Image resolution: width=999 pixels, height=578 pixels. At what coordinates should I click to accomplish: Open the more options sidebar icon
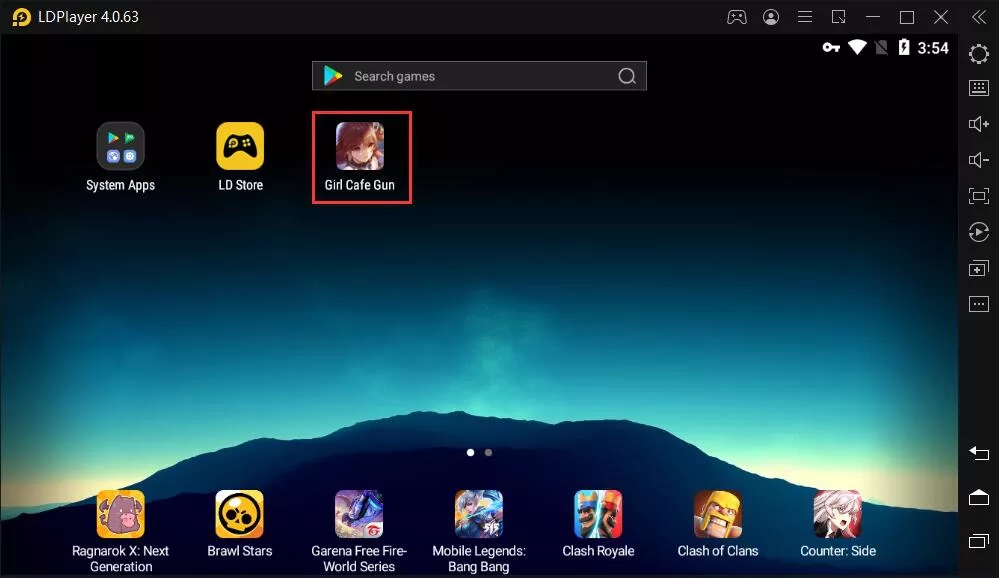pos(978,303)
